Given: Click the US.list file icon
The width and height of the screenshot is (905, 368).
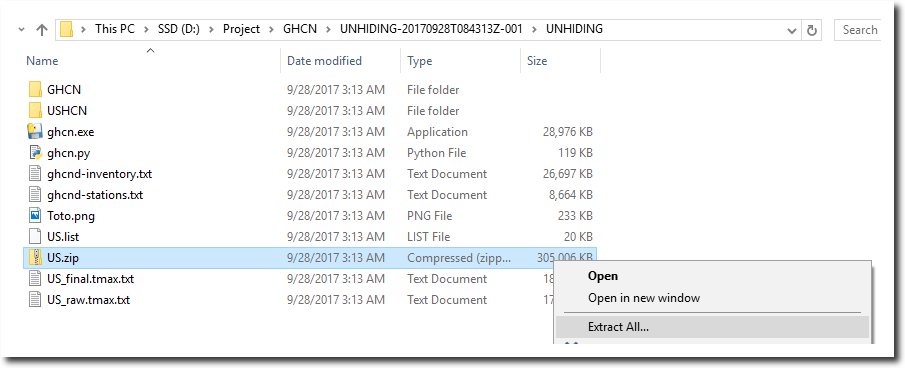Looking at the screenshot, I should 35,236.
